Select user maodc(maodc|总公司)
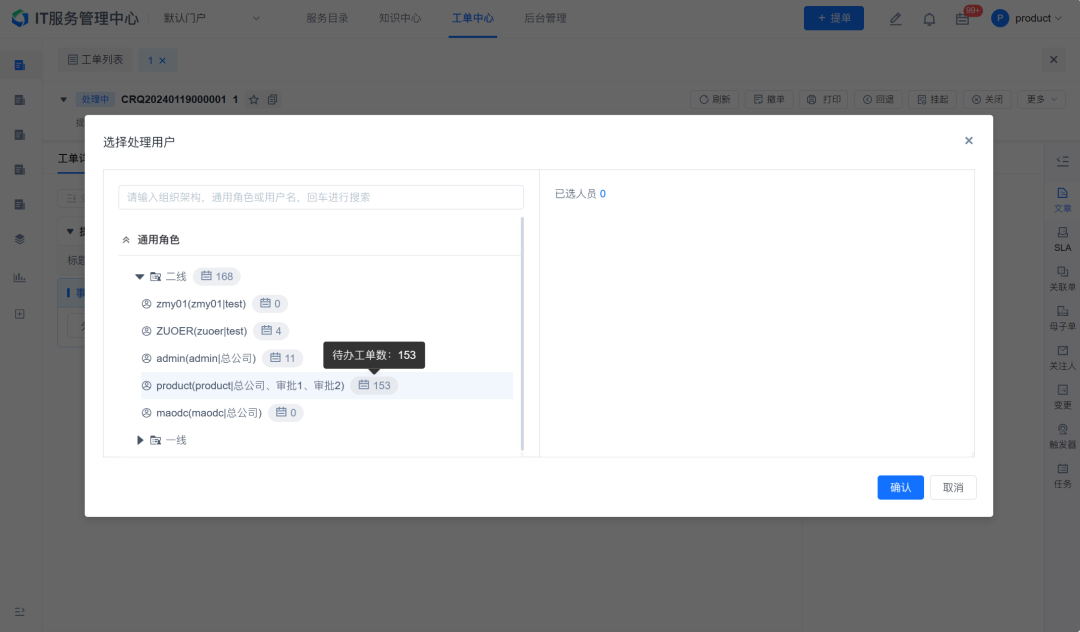Image resolution: width=1080 pixels, height=632 pixels. coord(209,413)
